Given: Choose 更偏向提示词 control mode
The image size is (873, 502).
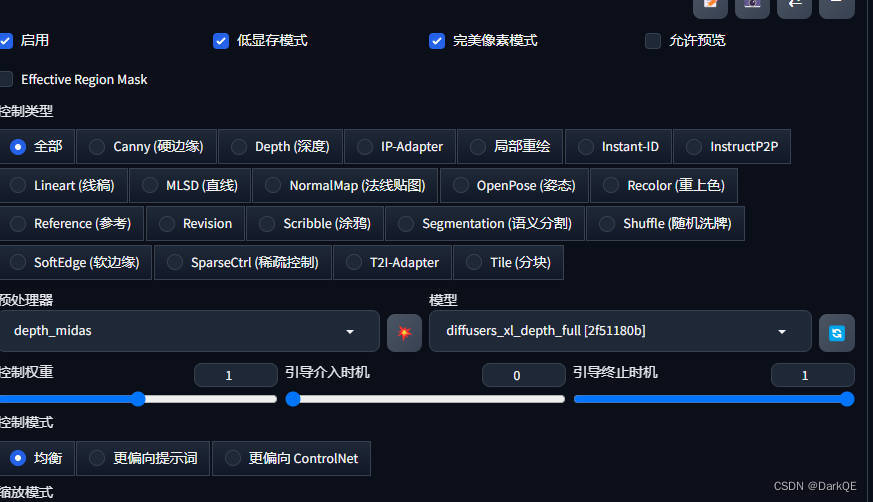Looking at the screenshot, I should (143, 458).
